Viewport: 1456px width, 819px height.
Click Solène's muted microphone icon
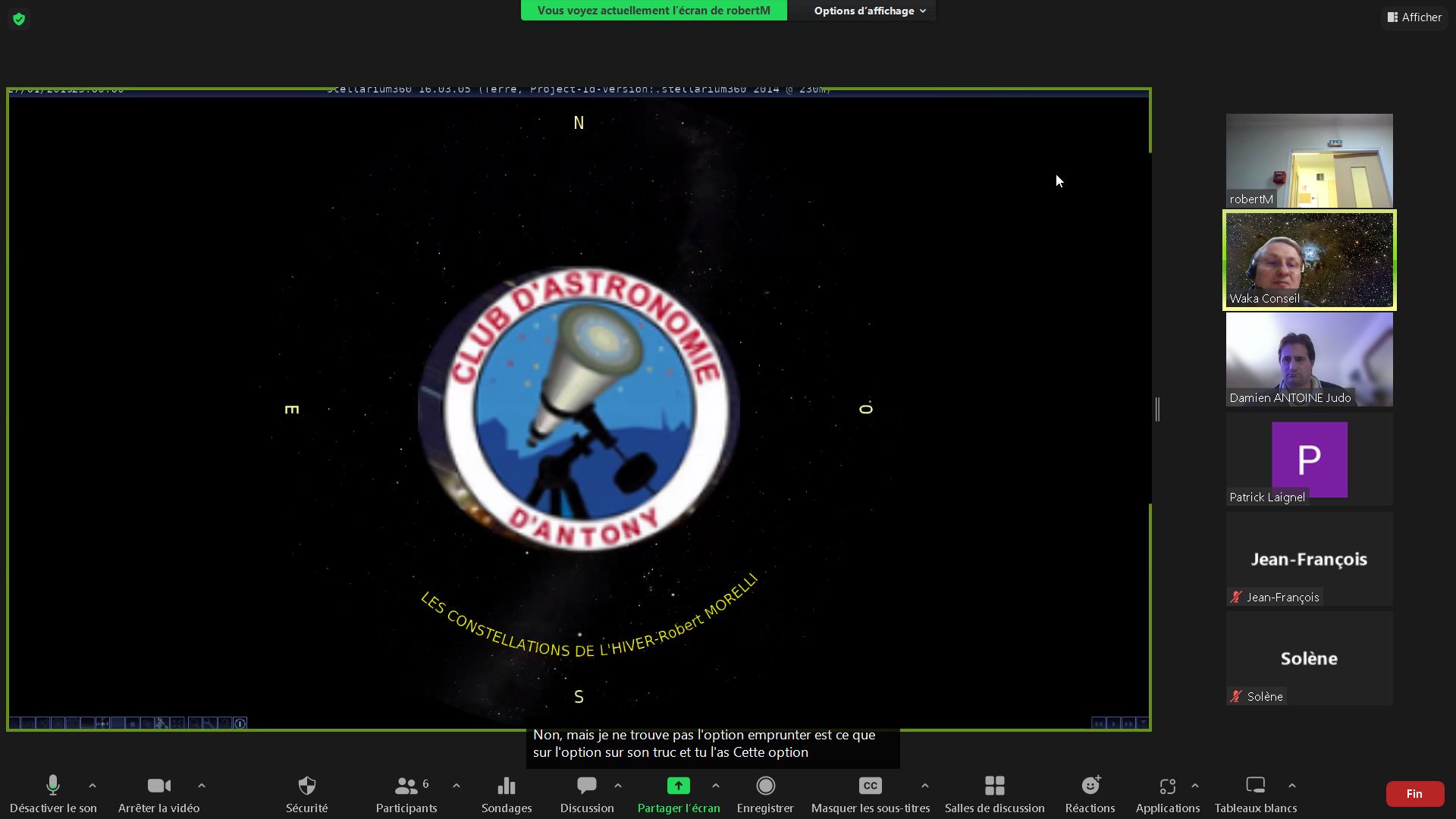click(x=1236, y=696)
